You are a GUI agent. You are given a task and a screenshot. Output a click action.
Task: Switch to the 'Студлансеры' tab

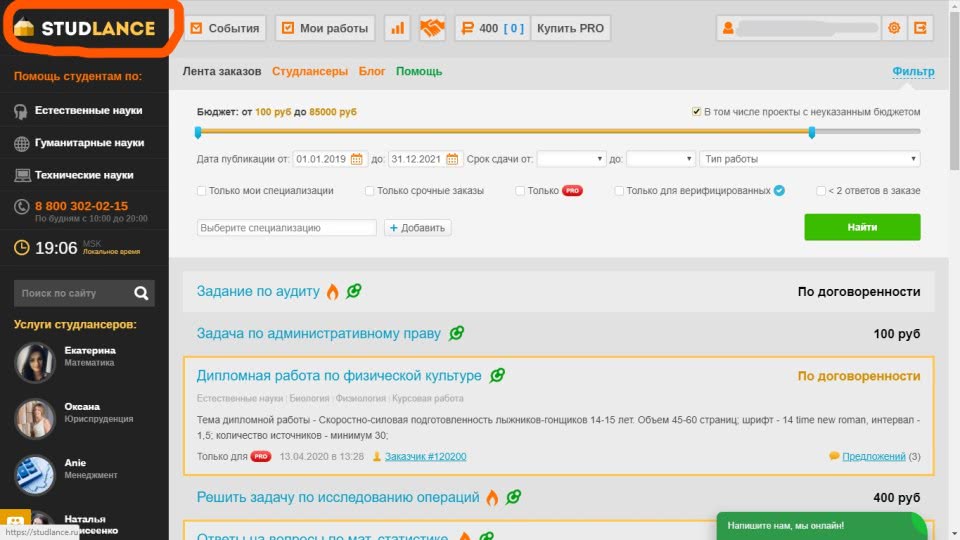tap(310, 72)
